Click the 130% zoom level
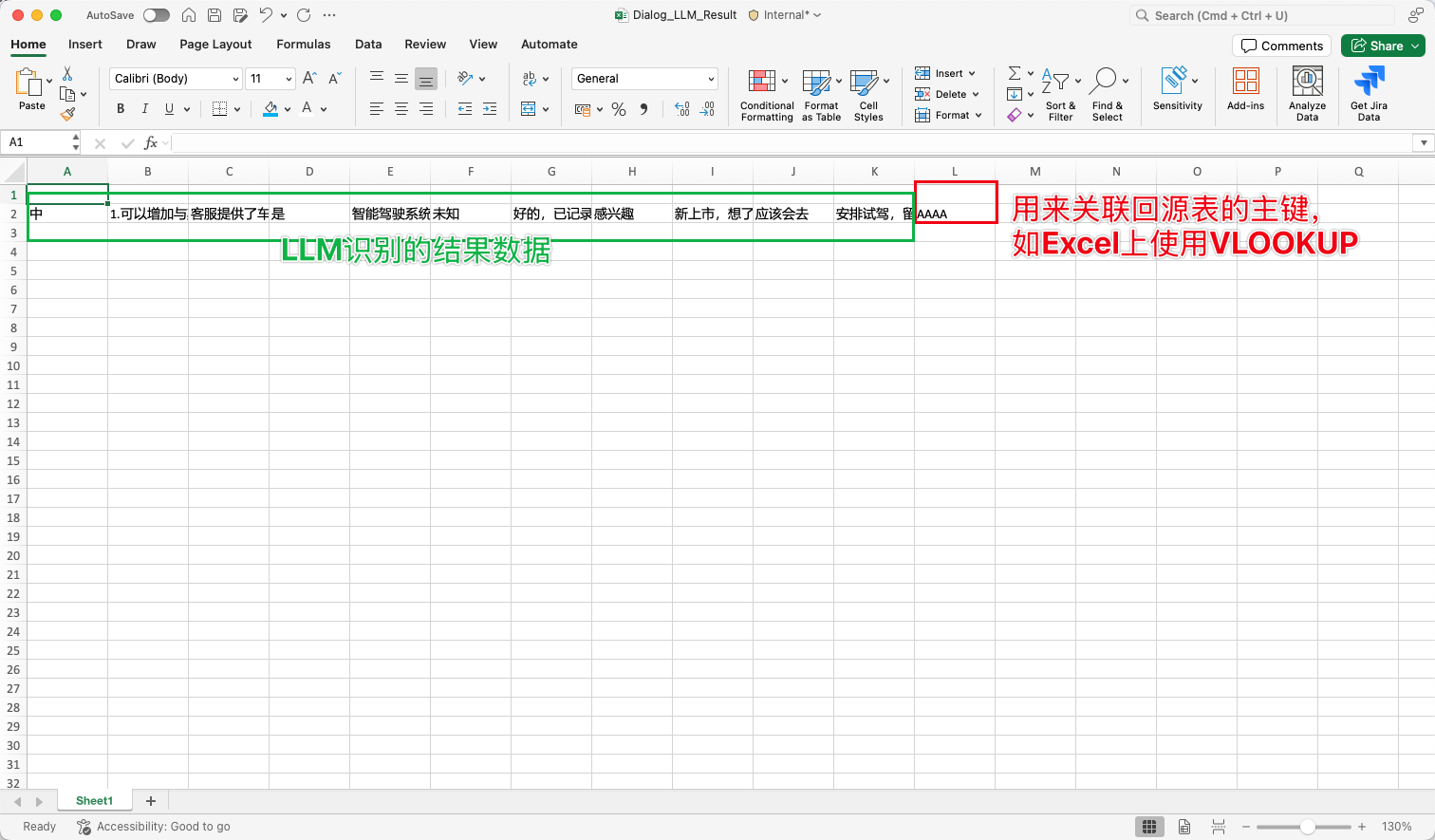This screenshot has width=1435, height=840. pyautogui.click(x=1397, y=827)
